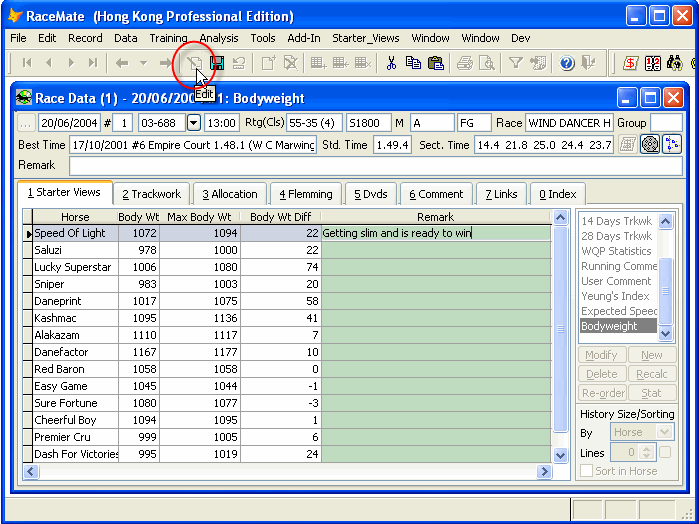
Task: Go to first record toolbar icon
Action: click(27, 63)
